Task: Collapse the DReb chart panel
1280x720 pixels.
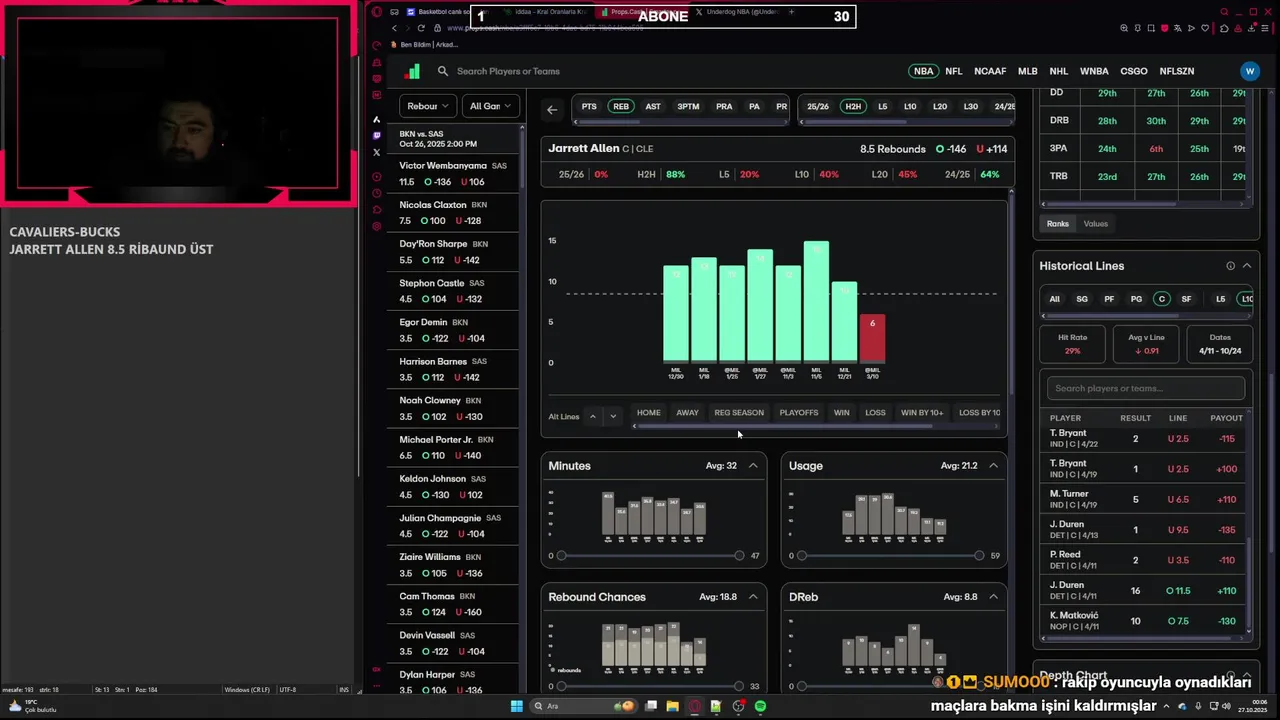Action: 993,597
